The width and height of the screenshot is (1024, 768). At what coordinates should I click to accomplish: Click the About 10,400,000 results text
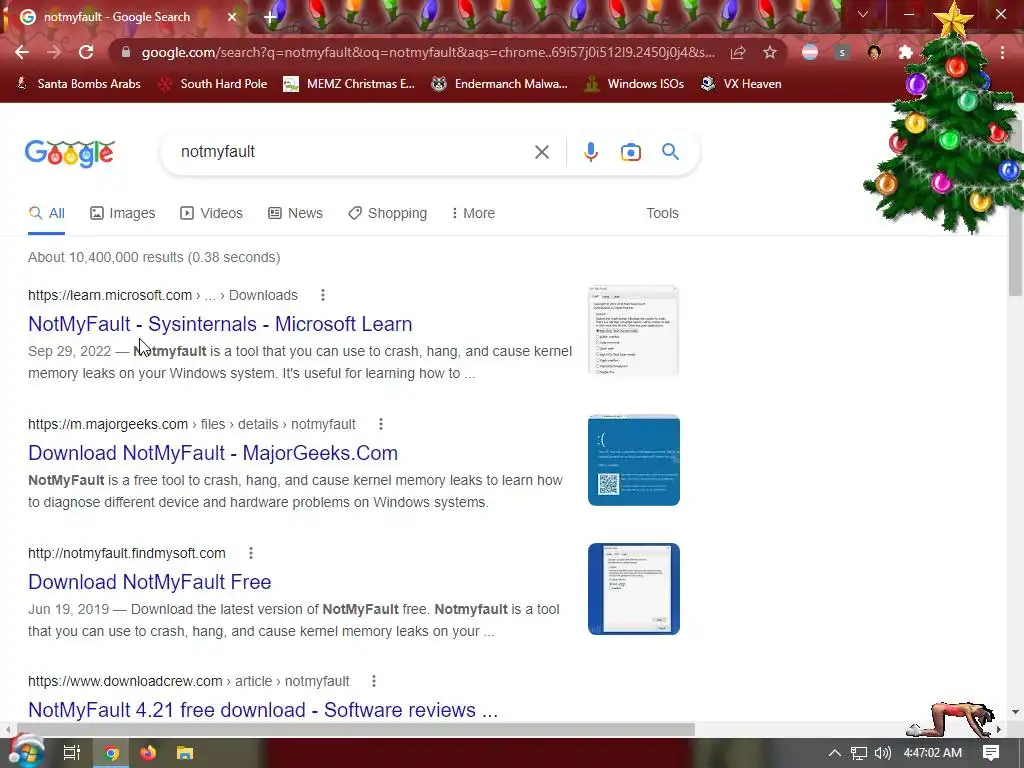tap(154, 257)
